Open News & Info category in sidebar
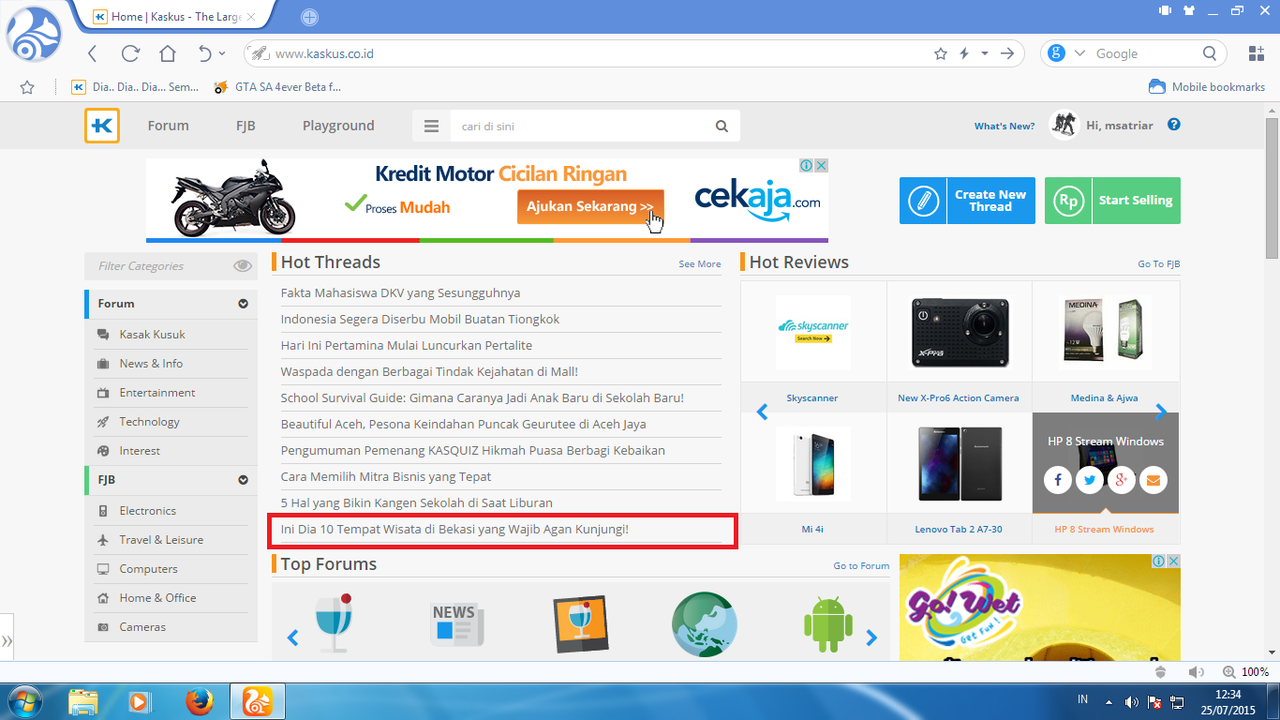1280x720 pixels. pyautogui.click(x=151, y=364)
